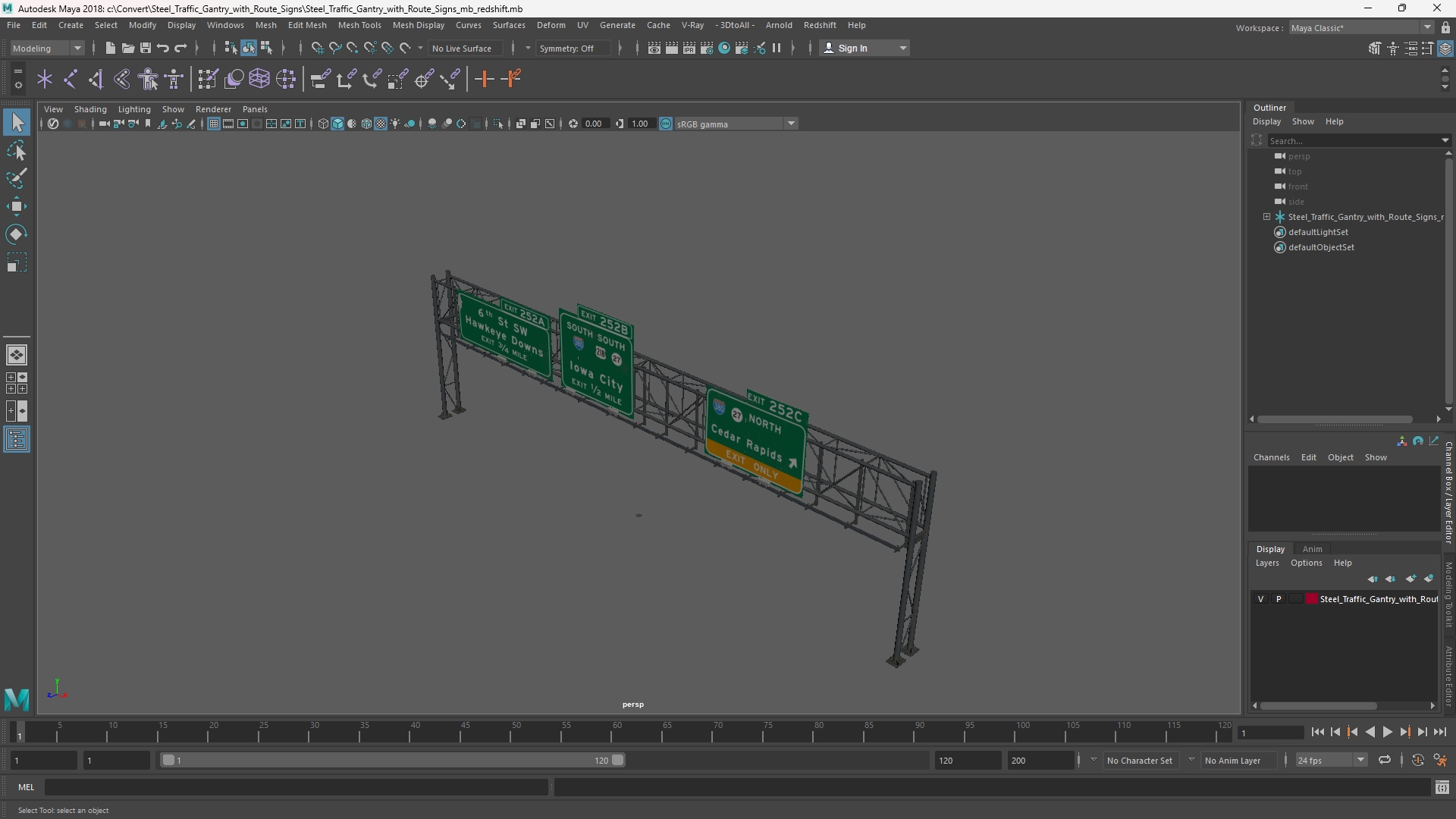Click the auto keyframe icon
The image size is (1456, 819).
coord(1417,760)
